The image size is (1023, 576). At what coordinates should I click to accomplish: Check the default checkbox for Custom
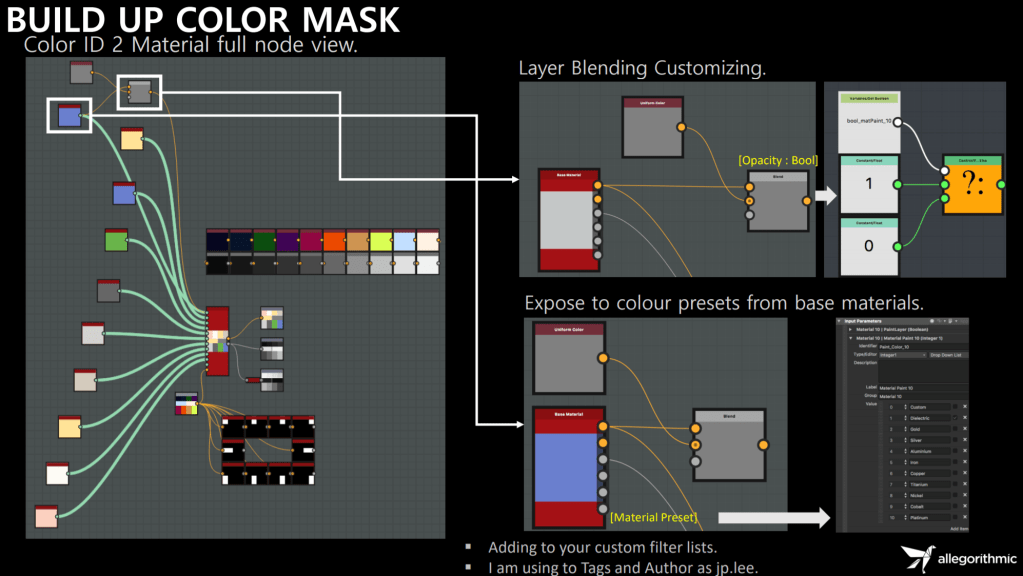tap(954, 407)
